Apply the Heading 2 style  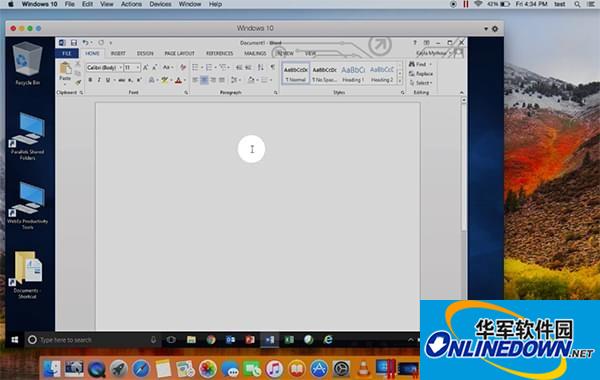click(x=382, y=74)
